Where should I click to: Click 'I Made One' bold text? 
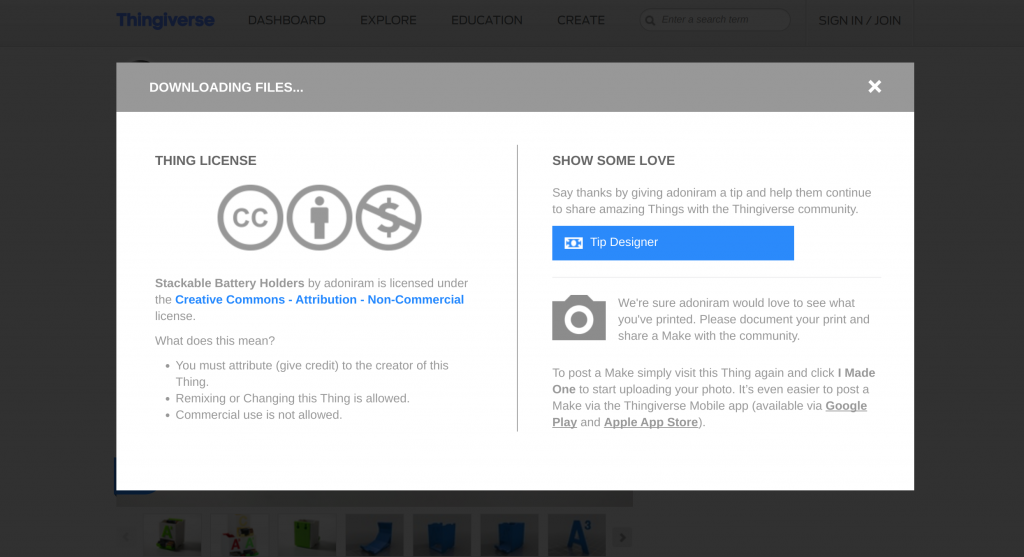[x=713, y=381]
